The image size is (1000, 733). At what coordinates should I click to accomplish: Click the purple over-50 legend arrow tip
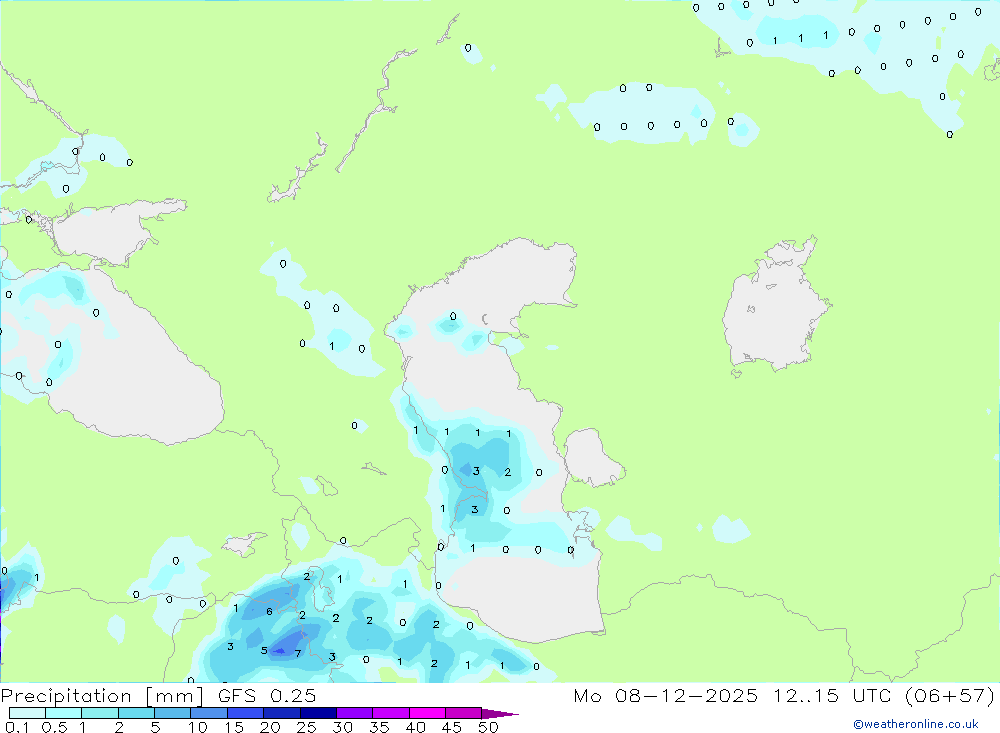[501, 713]
